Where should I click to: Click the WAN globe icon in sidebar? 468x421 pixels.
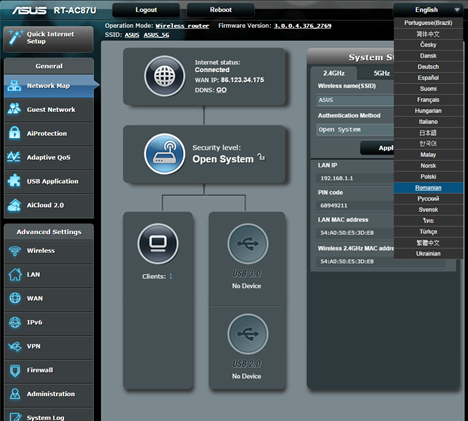pyautogui.click(x=15, y=298)
